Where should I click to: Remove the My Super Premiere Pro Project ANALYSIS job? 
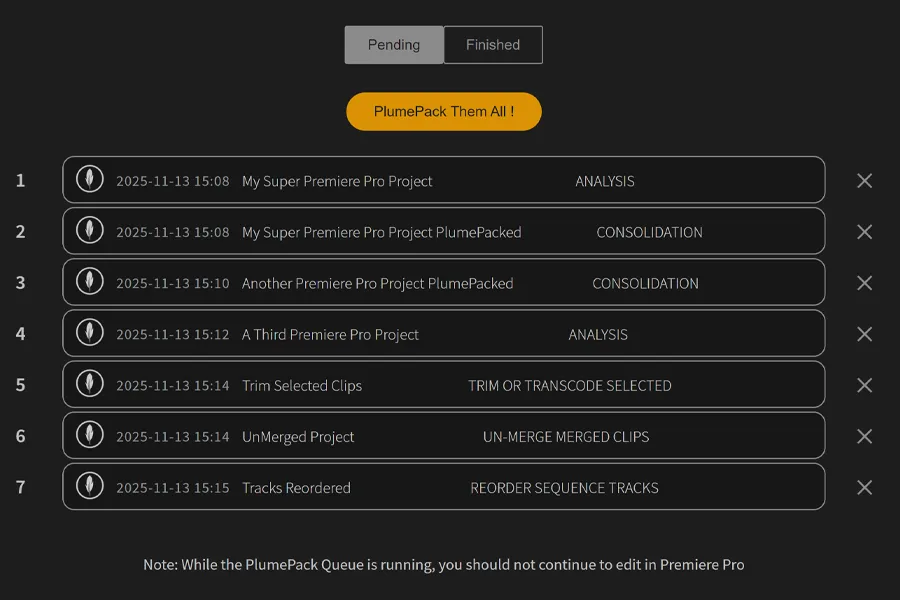tap(864, 180)
